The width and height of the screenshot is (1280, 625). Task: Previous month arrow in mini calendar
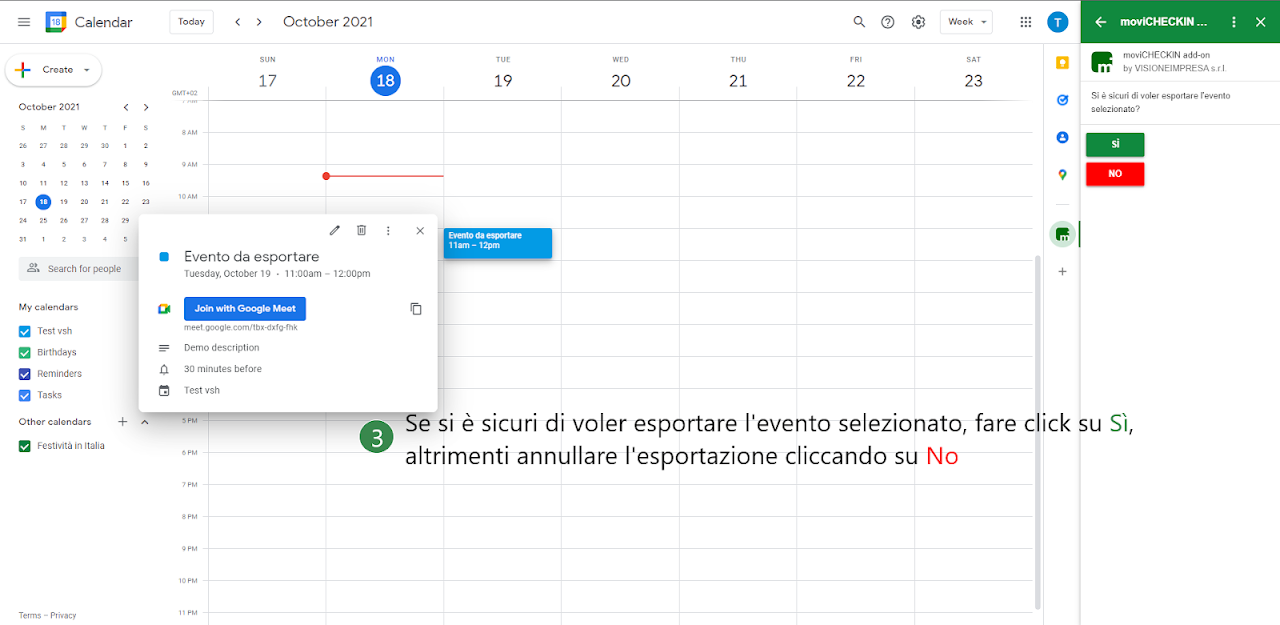pos(126,107)
